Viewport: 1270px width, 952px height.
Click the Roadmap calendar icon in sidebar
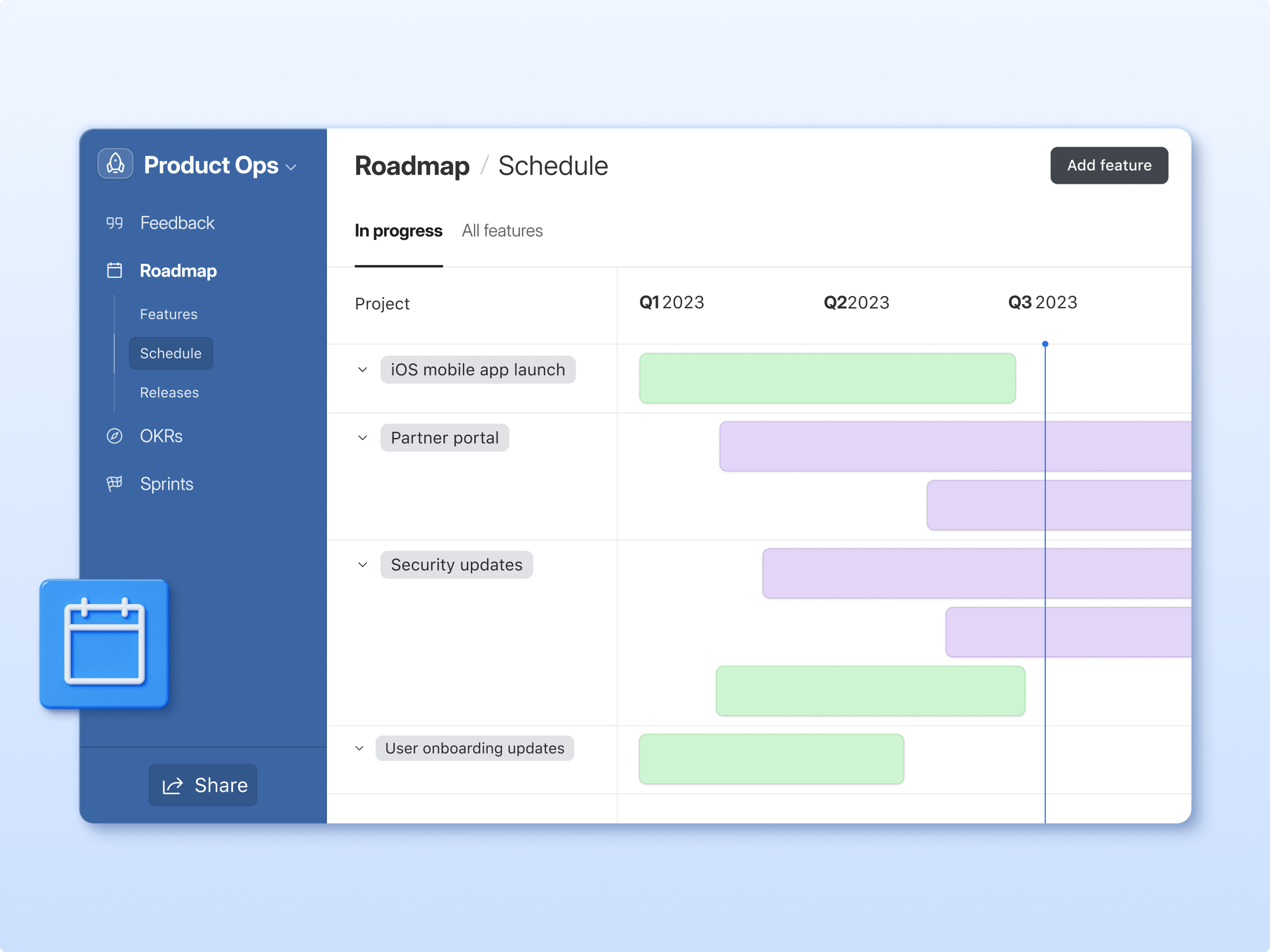(114, 270)
